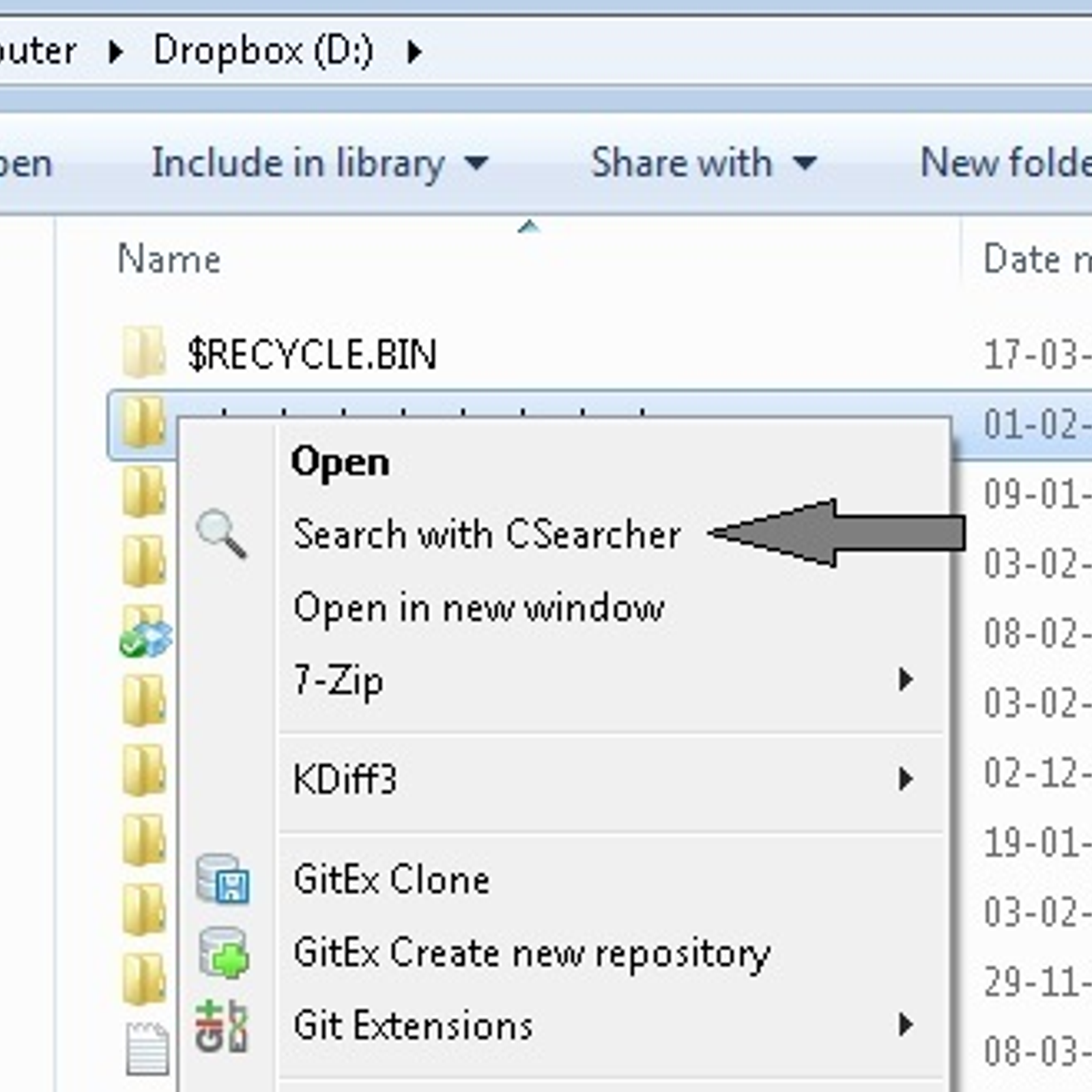Expand 7-Zip submenu arrow
The height and width of the screenshot is (1092, 1092).
point(906,680)
